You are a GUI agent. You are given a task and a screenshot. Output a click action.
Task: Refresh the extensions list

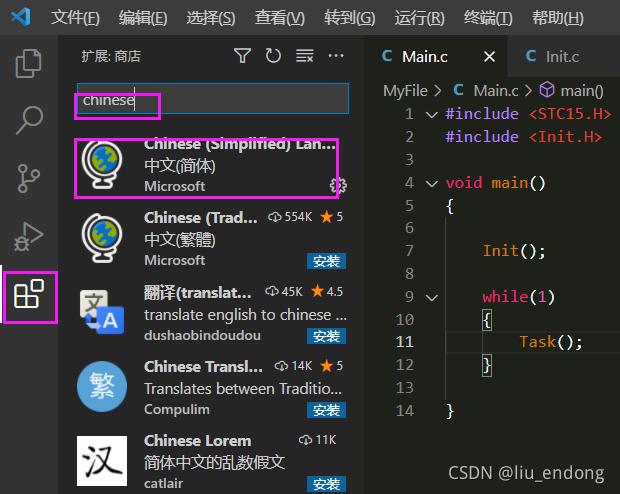273,56
